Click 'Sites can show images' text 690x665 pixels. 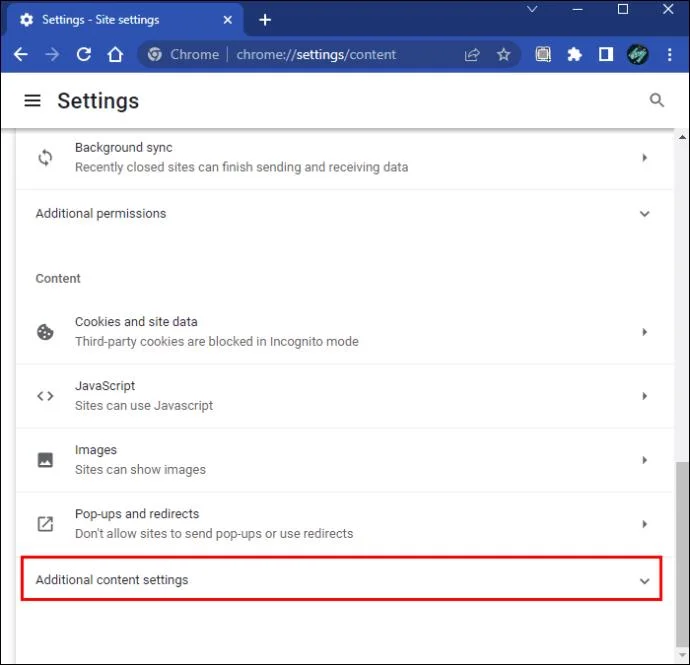140,470
